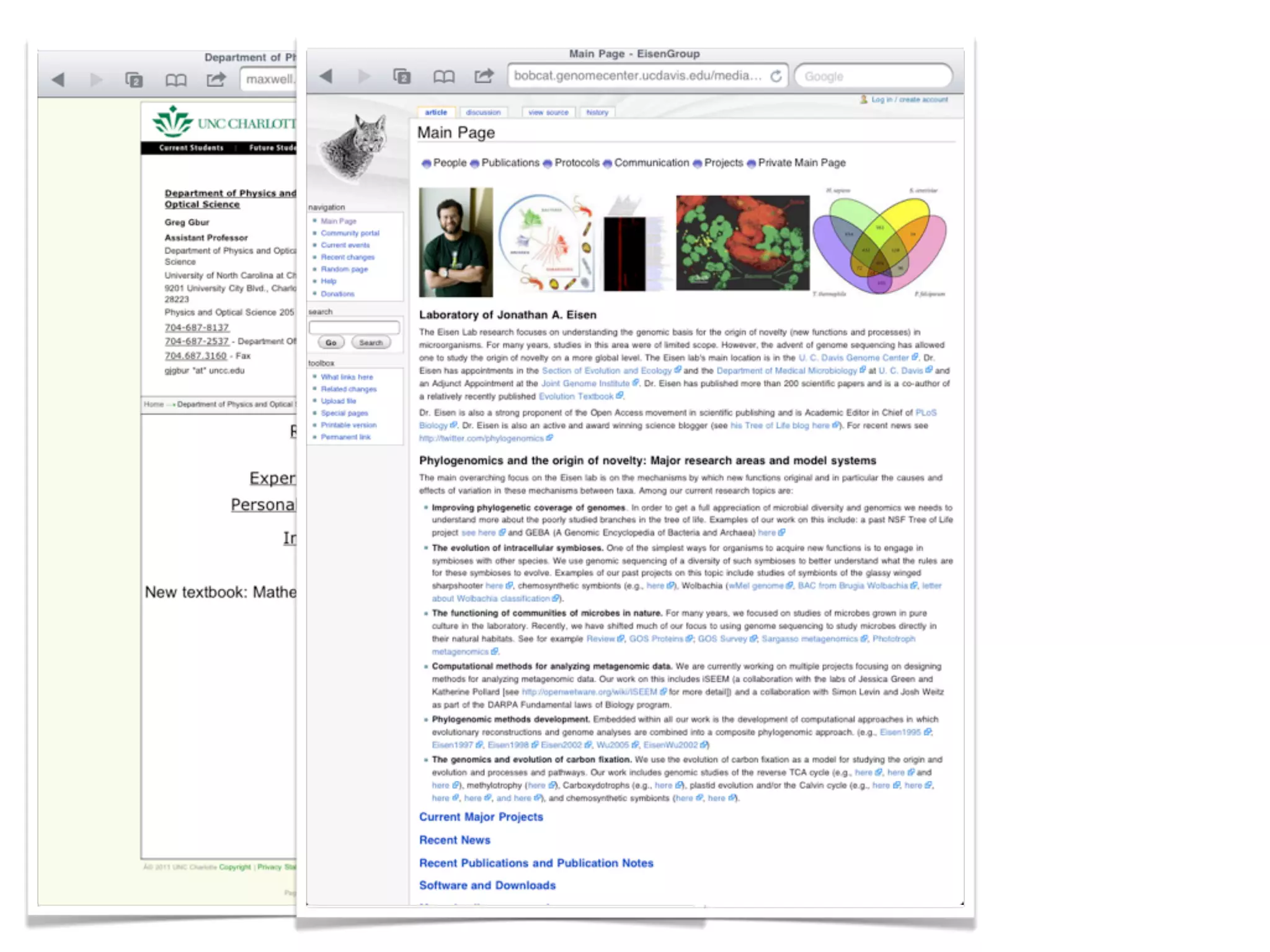Open bookmarks book icon in EisenGroup browser
This screenshot has height=952, width=1270.
pos(443,76)
